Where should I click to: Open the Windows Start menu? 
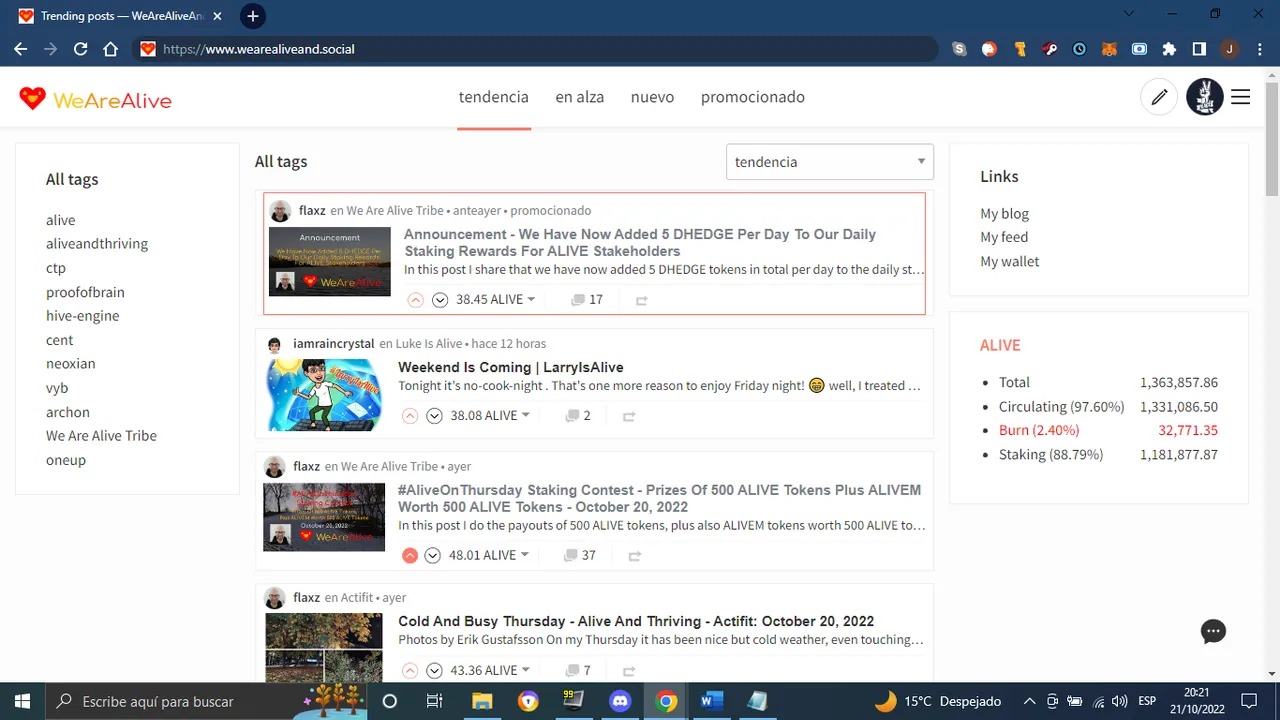(x=22, y=701)
